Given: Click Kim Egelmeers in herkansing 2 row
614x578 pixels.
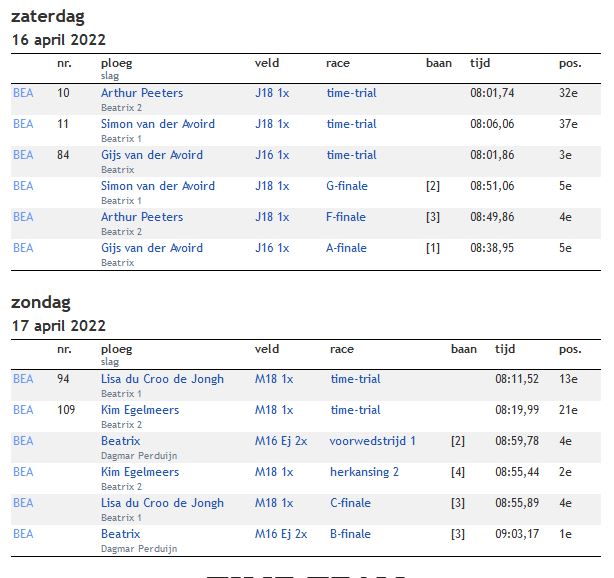Looking at the screenshot, I should click(140, 471).
